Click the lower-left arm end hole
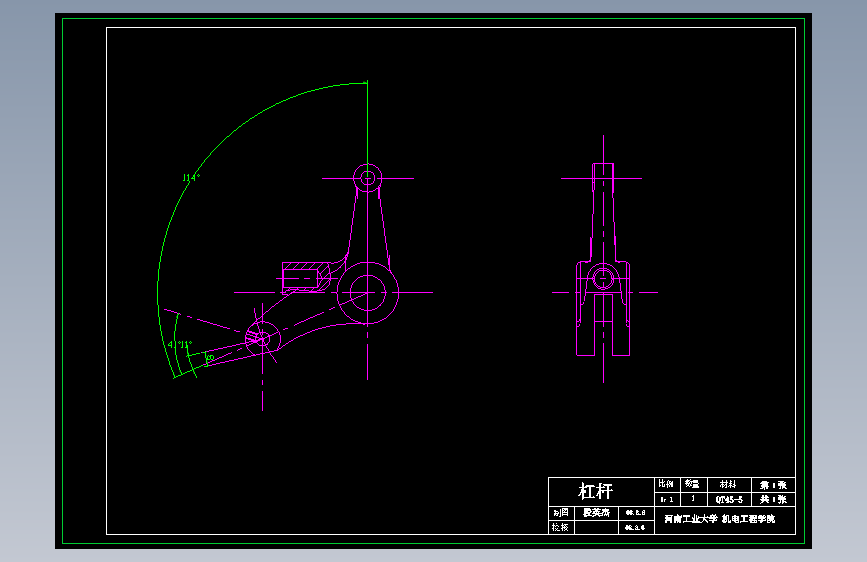The image size is (867, 562). (262, 338)
